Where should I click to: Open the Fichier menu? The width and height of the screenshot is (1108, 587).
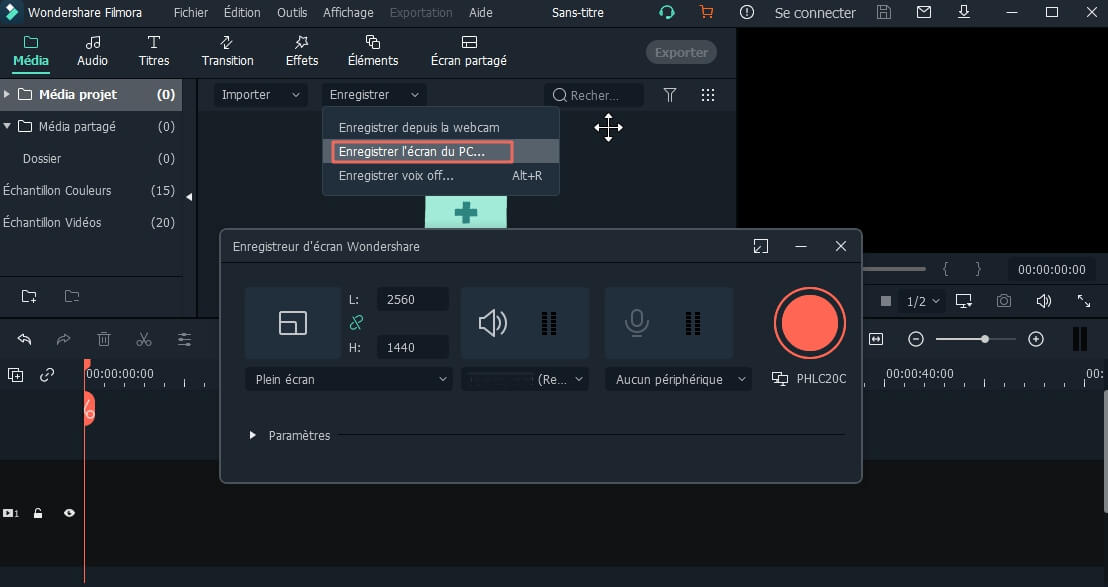191,12
